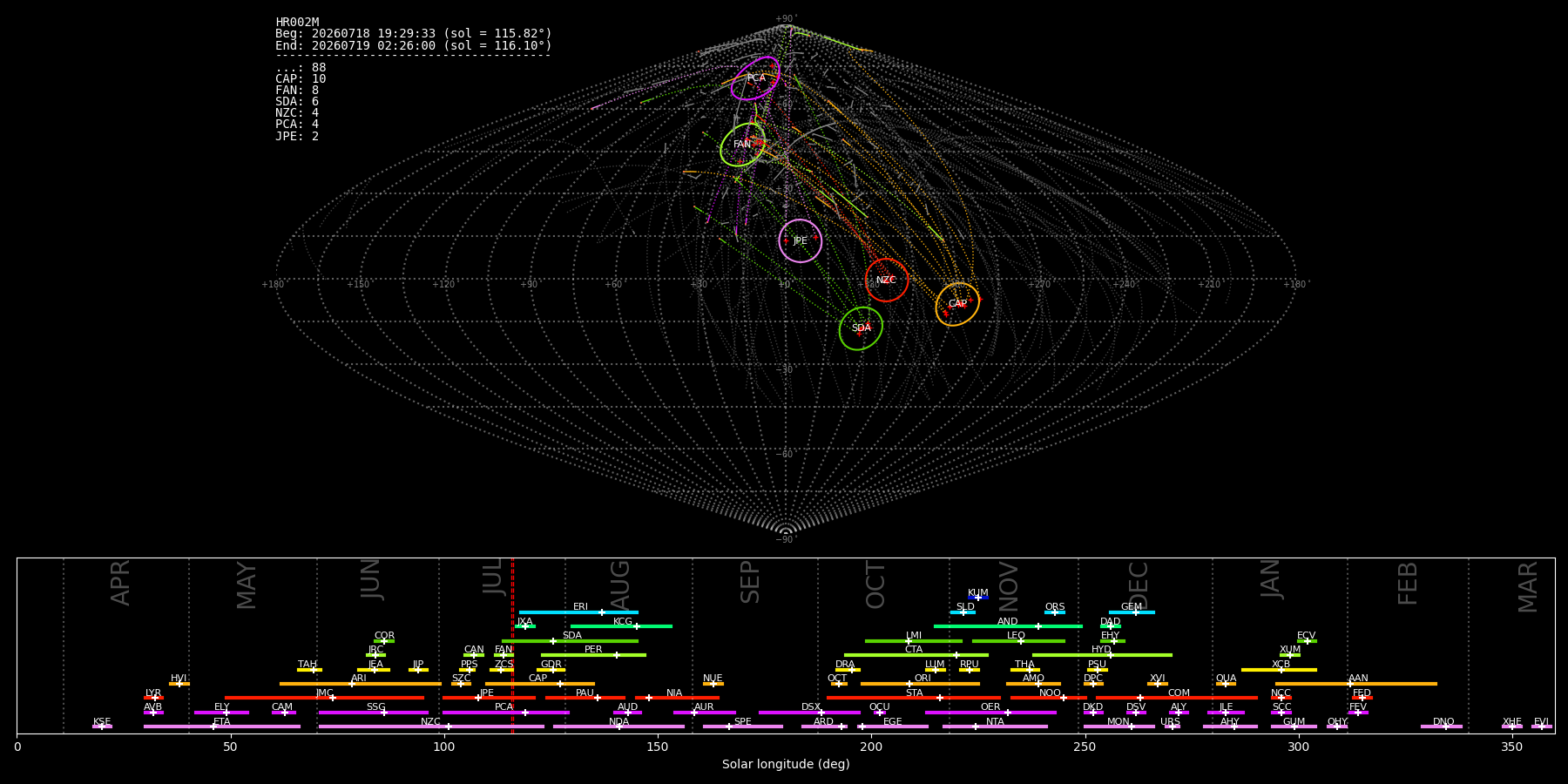Click the ERI shower bar in the timeline
The image size is (1568, 784).
point(578,612)
